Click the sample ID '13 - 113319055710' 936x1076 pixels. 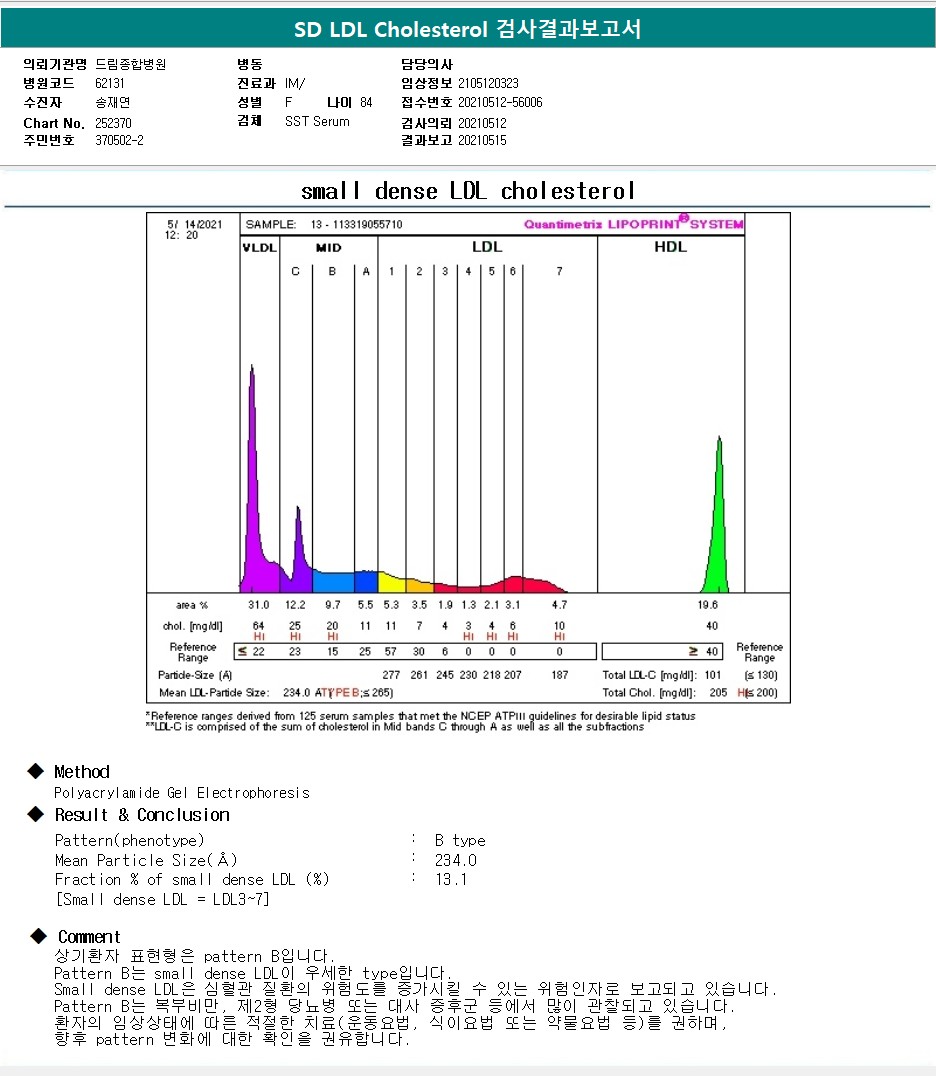click(357, 224)
